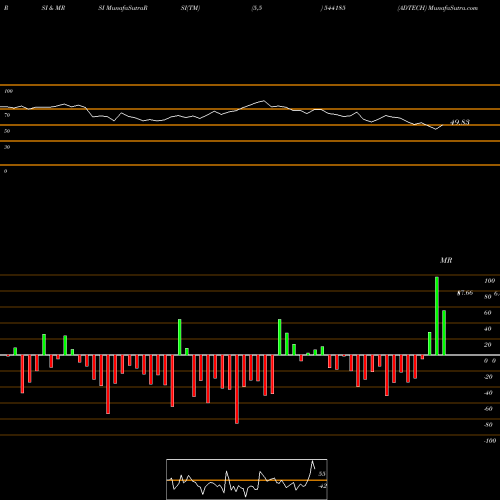Click the 70 label on the RSI axis
500x500 pixels.
[7, 115]
